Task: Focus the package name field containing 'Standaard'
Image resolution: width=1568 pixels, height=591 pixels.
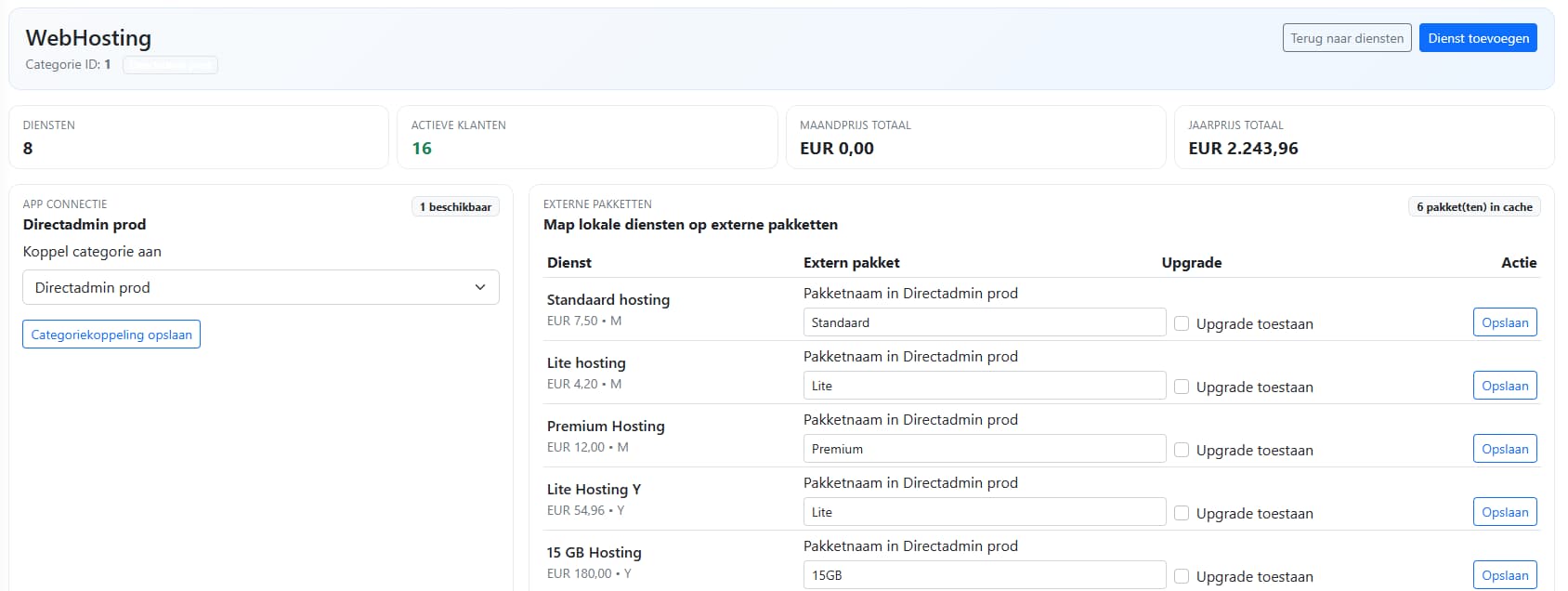Action: [984, 322]
